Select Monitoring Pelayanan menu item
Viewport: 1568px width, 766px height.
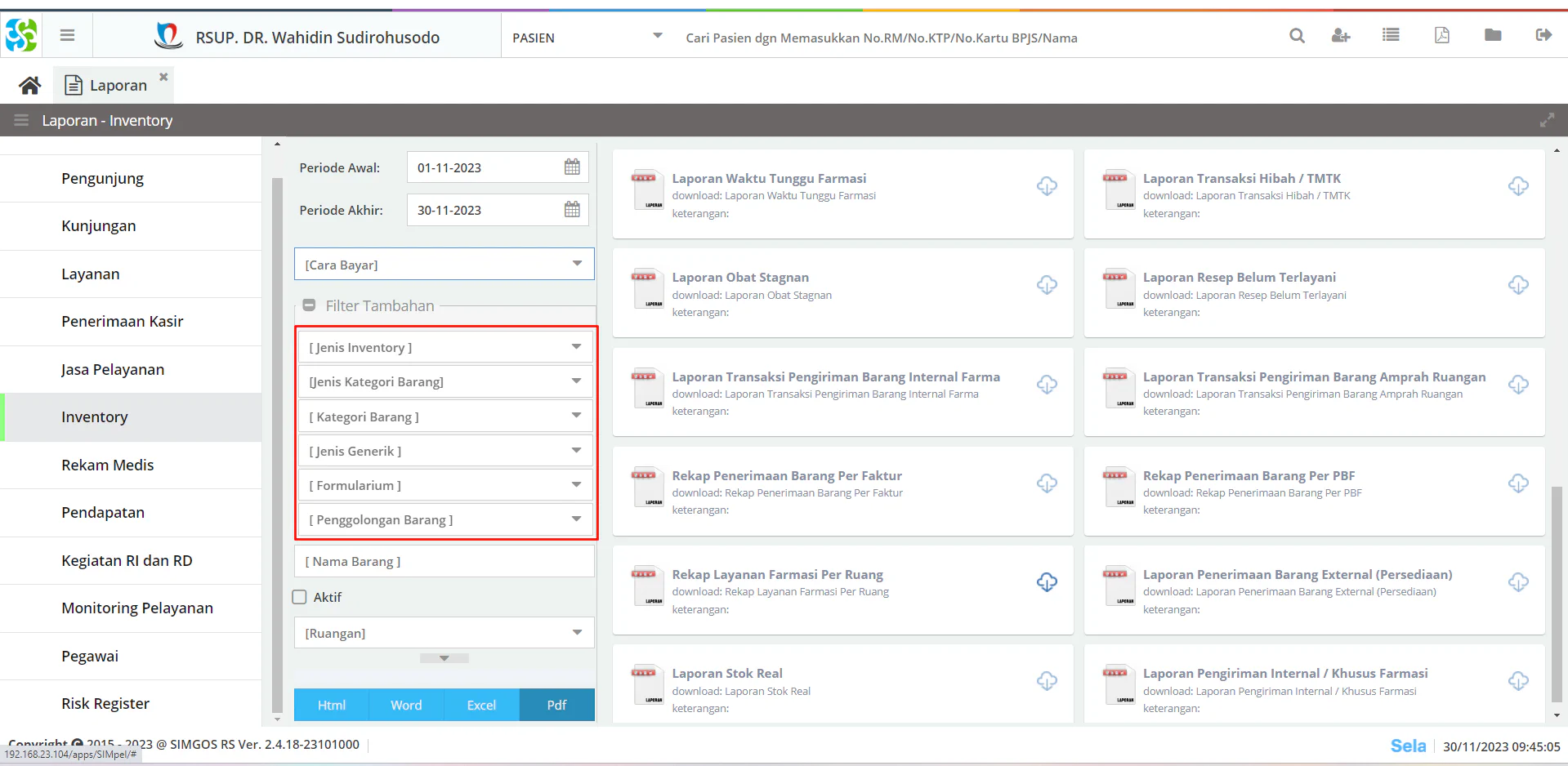tap(131, 608)
